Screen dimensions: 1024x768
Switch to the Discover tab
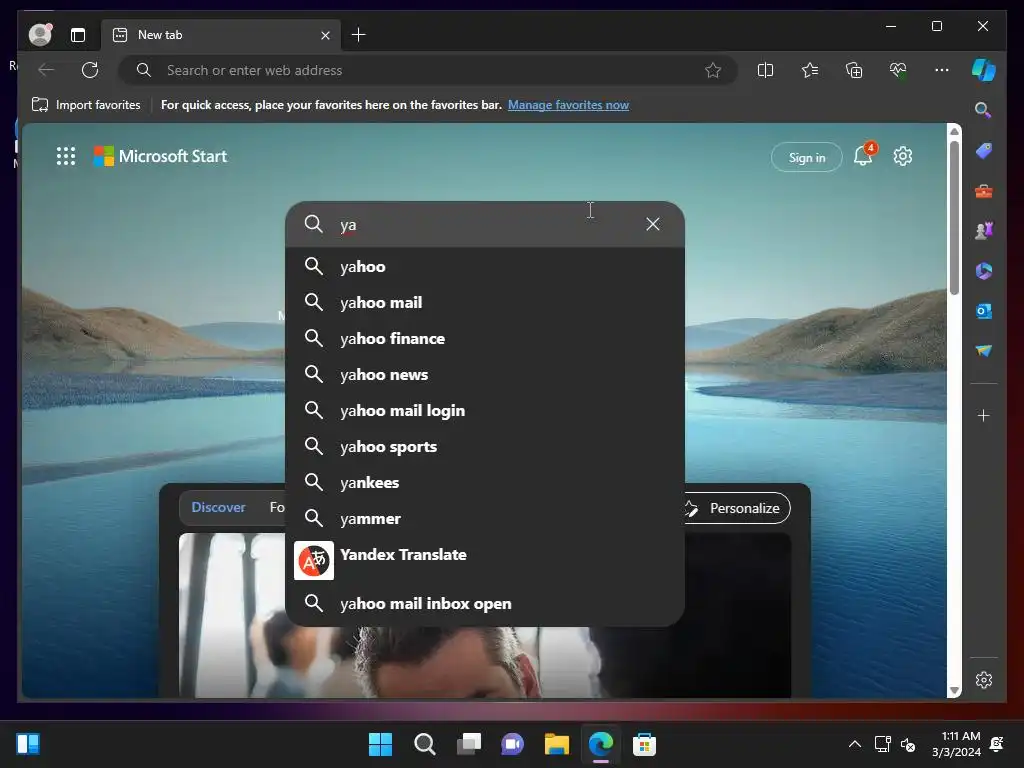pos(218,507)
